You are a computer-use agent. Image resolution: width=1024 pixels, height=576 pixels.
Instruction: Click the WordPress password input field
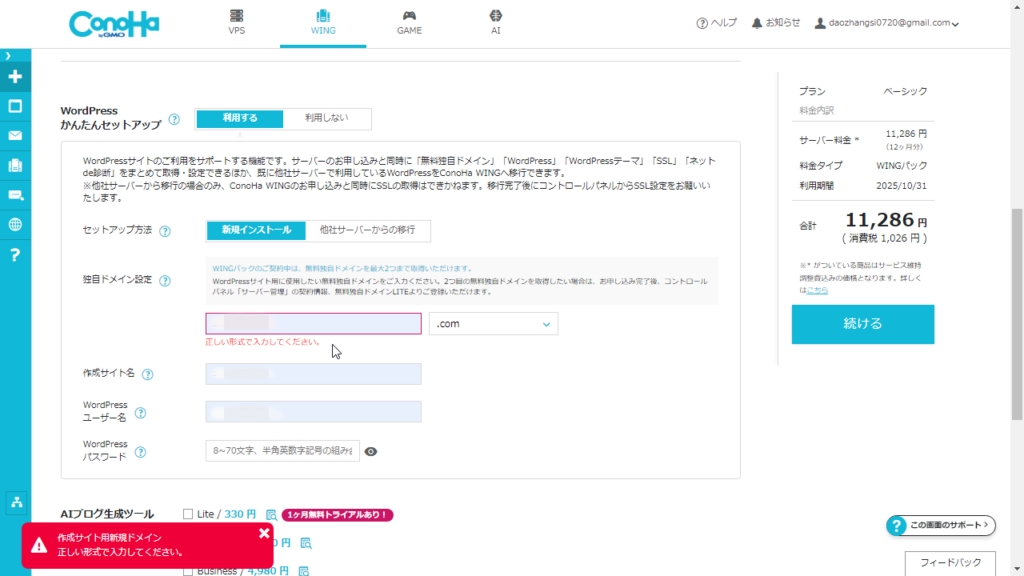tap(282, 452)
